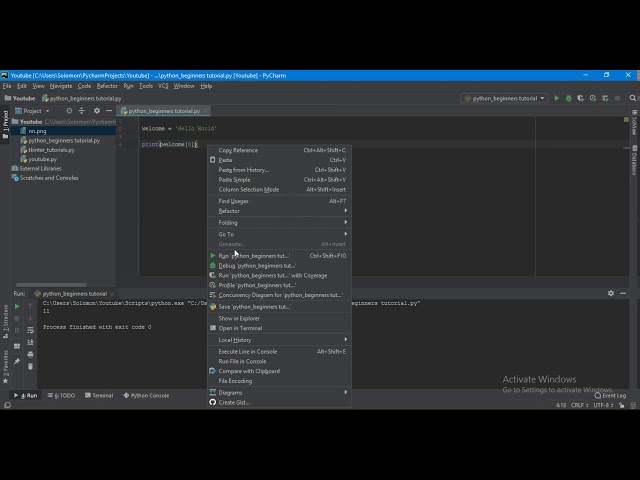This screenshot has width=640, height=480.
Task: Locate current file using target icon
Action: pos(69,111)
